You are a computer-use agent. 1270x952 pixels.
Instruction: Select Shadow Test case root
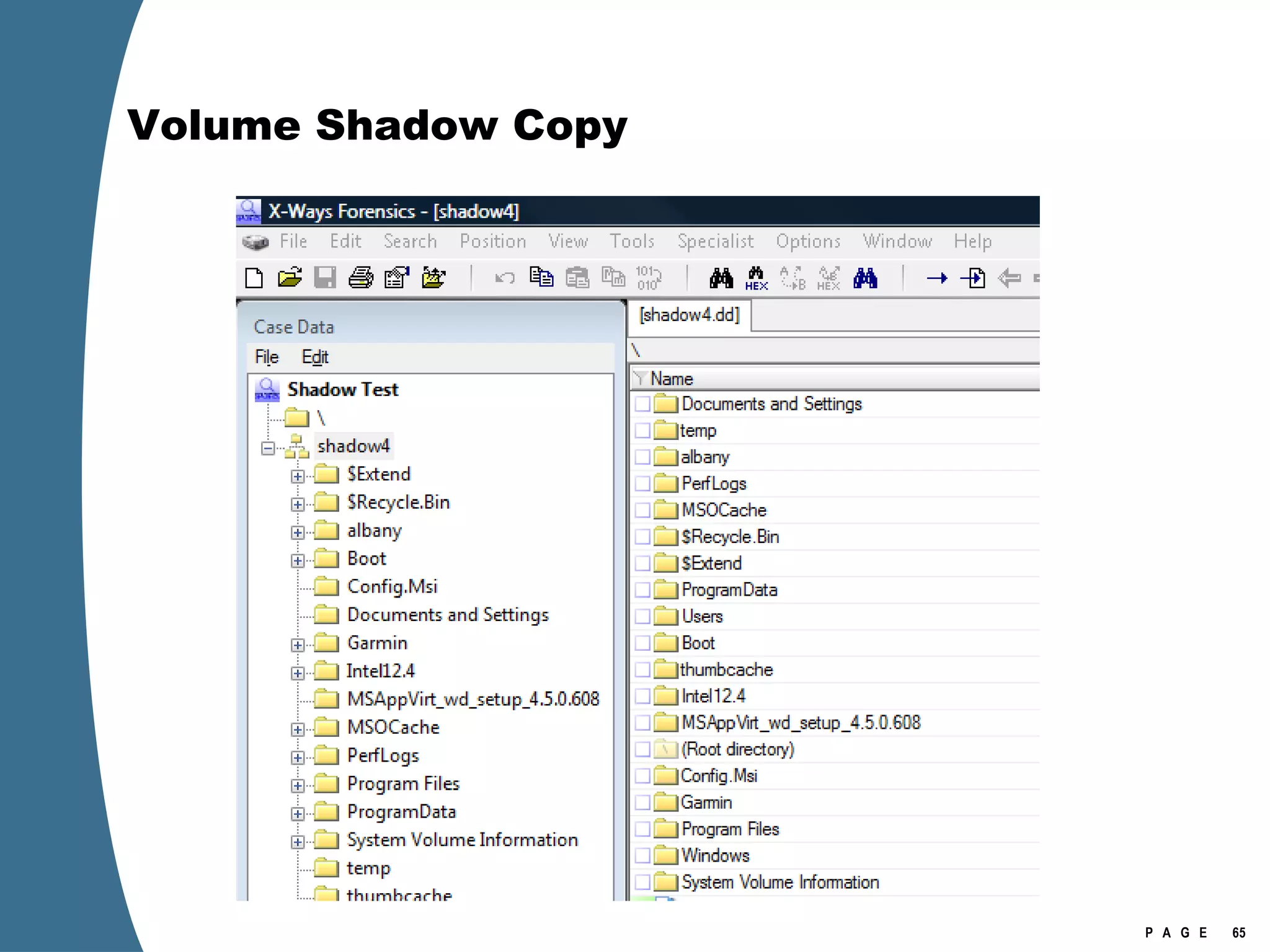tap(343, 390)
